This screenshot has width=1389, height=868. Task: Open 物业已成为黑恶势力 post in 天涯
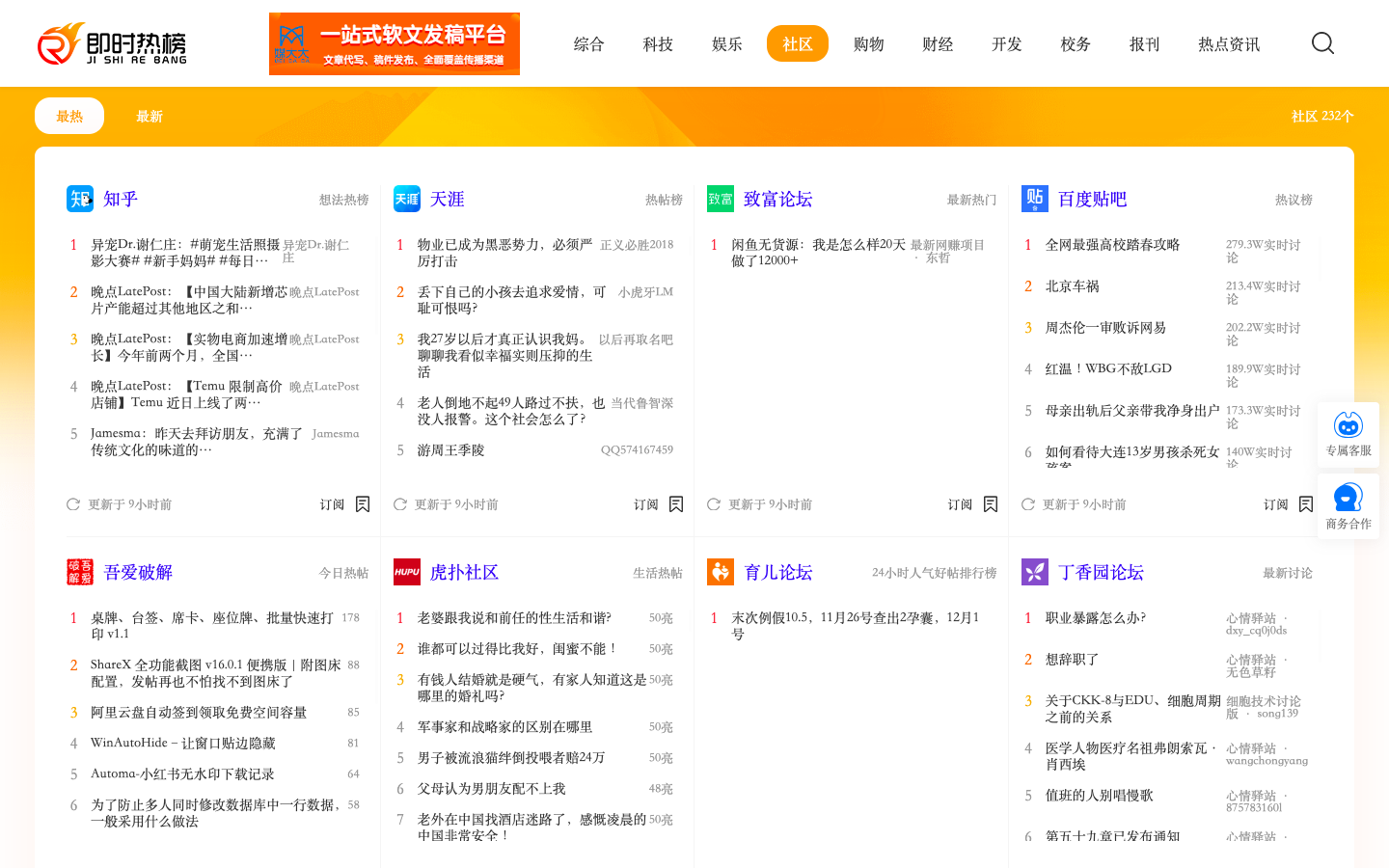point(505,253)
